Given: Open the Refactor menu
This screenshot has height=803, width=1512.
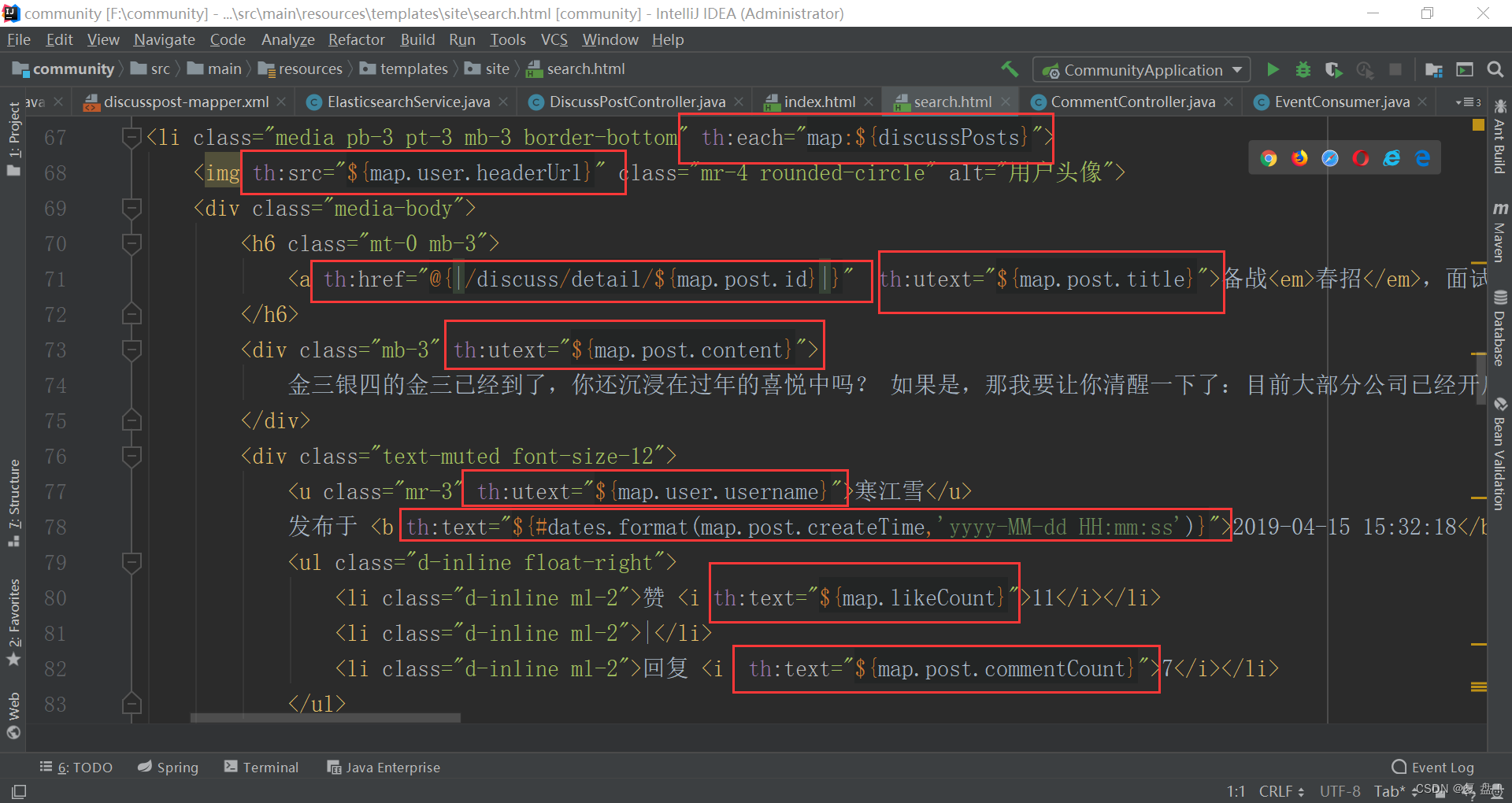Looking at the screenshot, I should 356,39.
